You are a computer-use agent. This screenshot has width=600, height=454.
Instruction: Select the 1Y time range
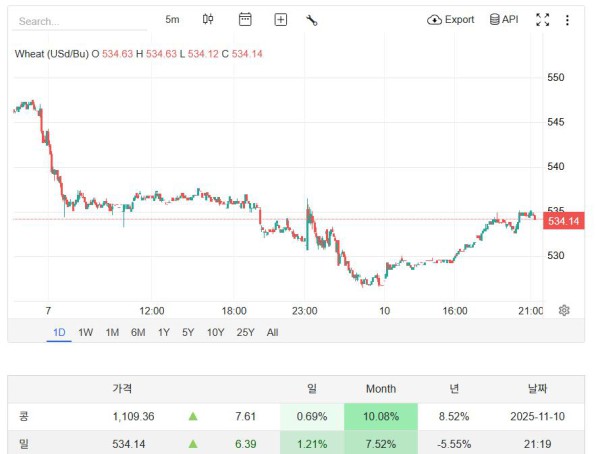tap(163, 332)
